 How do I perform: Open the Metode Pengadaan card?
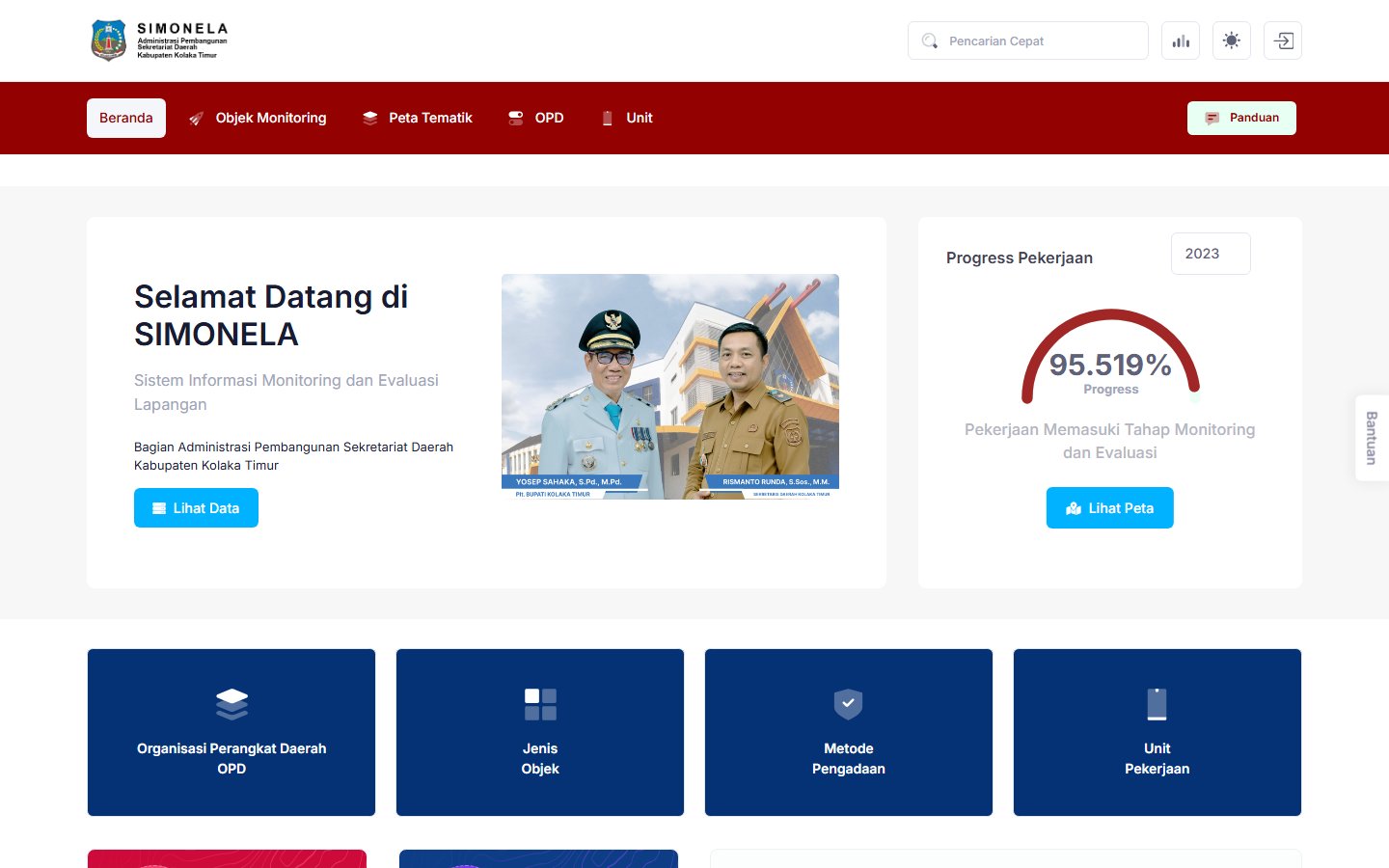[x=849, y=732]
